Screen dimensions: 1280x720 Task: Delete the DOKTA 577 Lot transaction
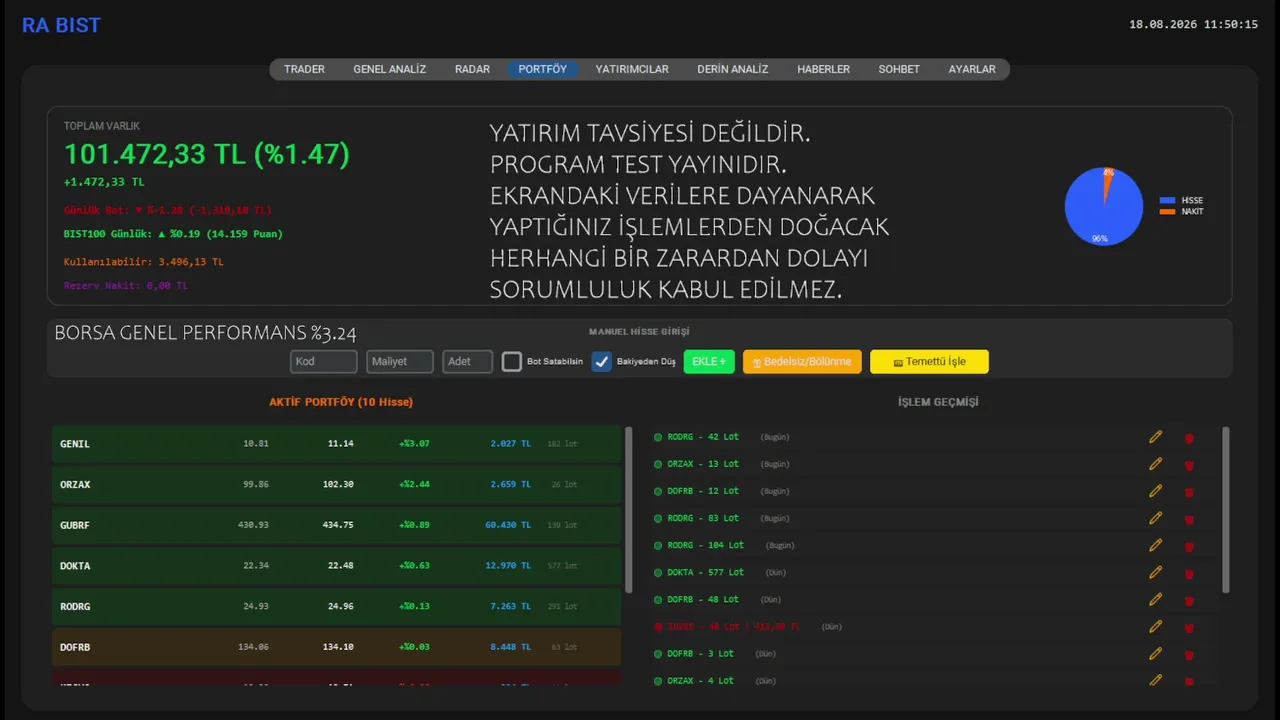(x=1189, y=573)
